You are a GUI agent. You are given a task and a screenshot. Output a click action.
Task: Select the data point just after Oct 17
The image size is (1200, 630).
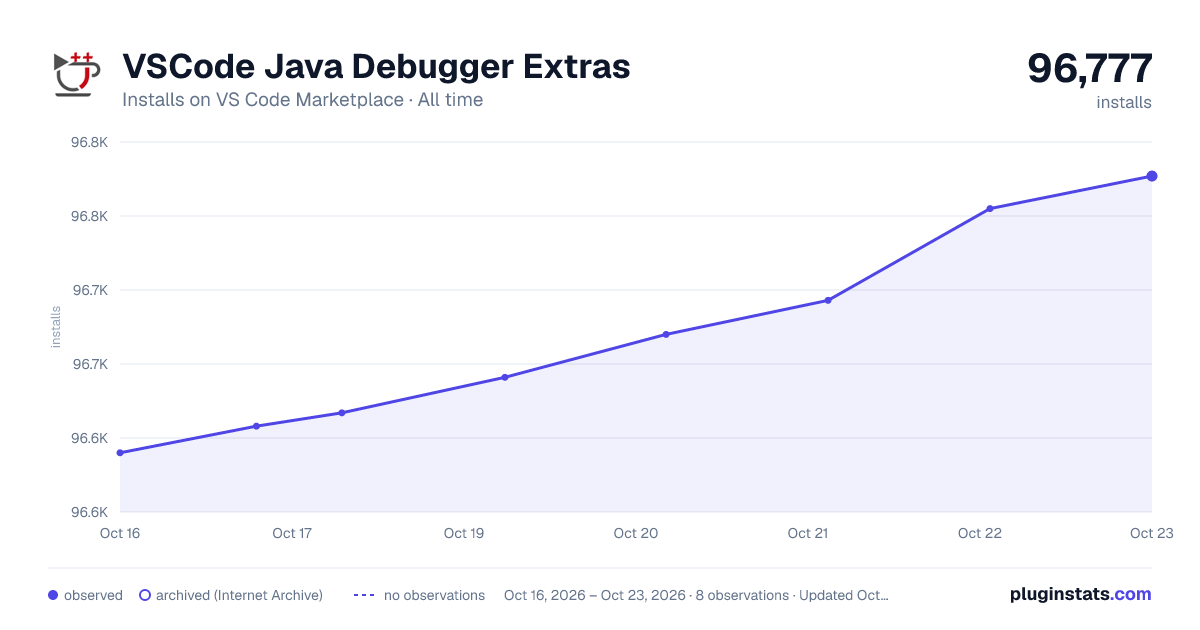(x=342, y=413)
